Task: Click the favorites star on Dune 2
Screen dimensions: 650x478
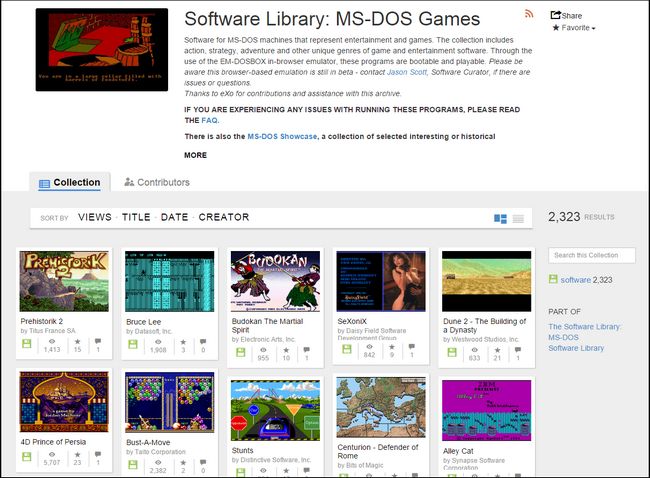Action: tap(497, 350)
